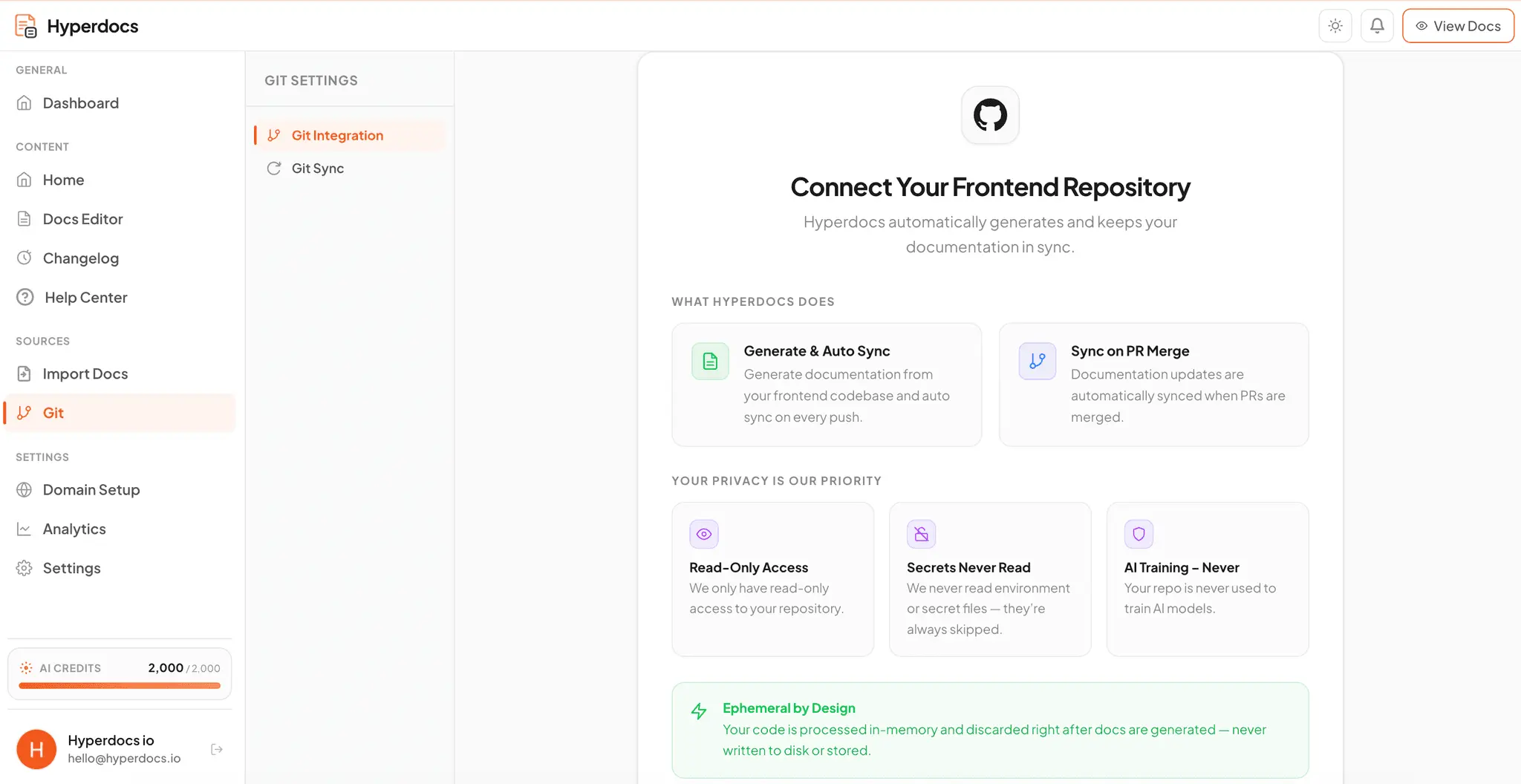Click the View Docs button

[x=1458, y=26]
